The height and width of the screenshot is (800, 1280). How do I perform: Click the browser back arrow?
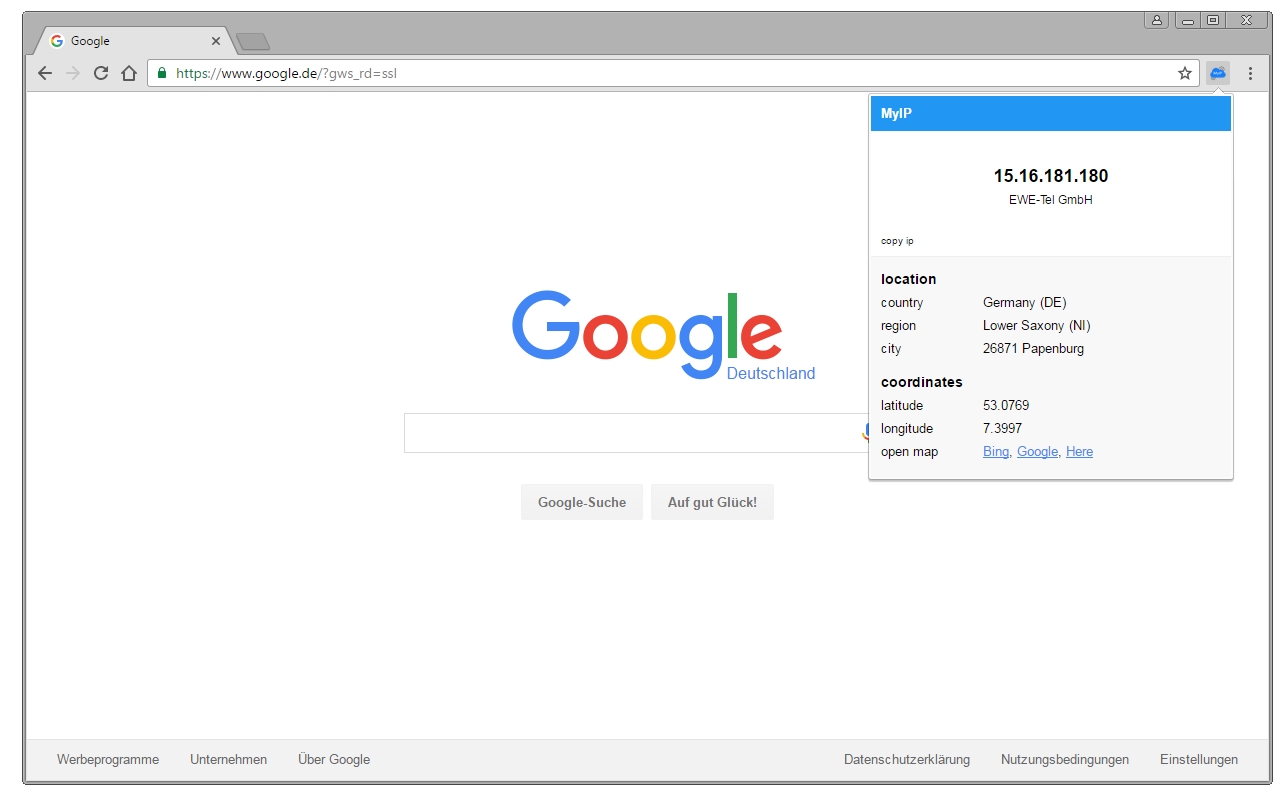45,73
